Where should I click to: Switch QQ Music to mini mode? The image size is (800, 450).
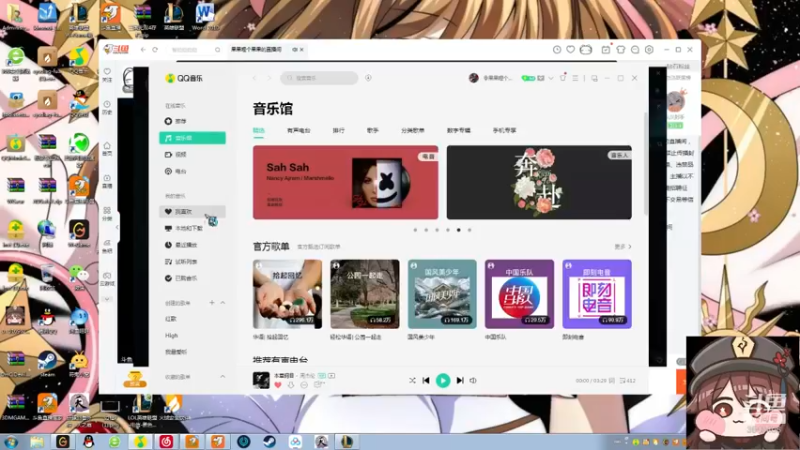tap(594, 78)
